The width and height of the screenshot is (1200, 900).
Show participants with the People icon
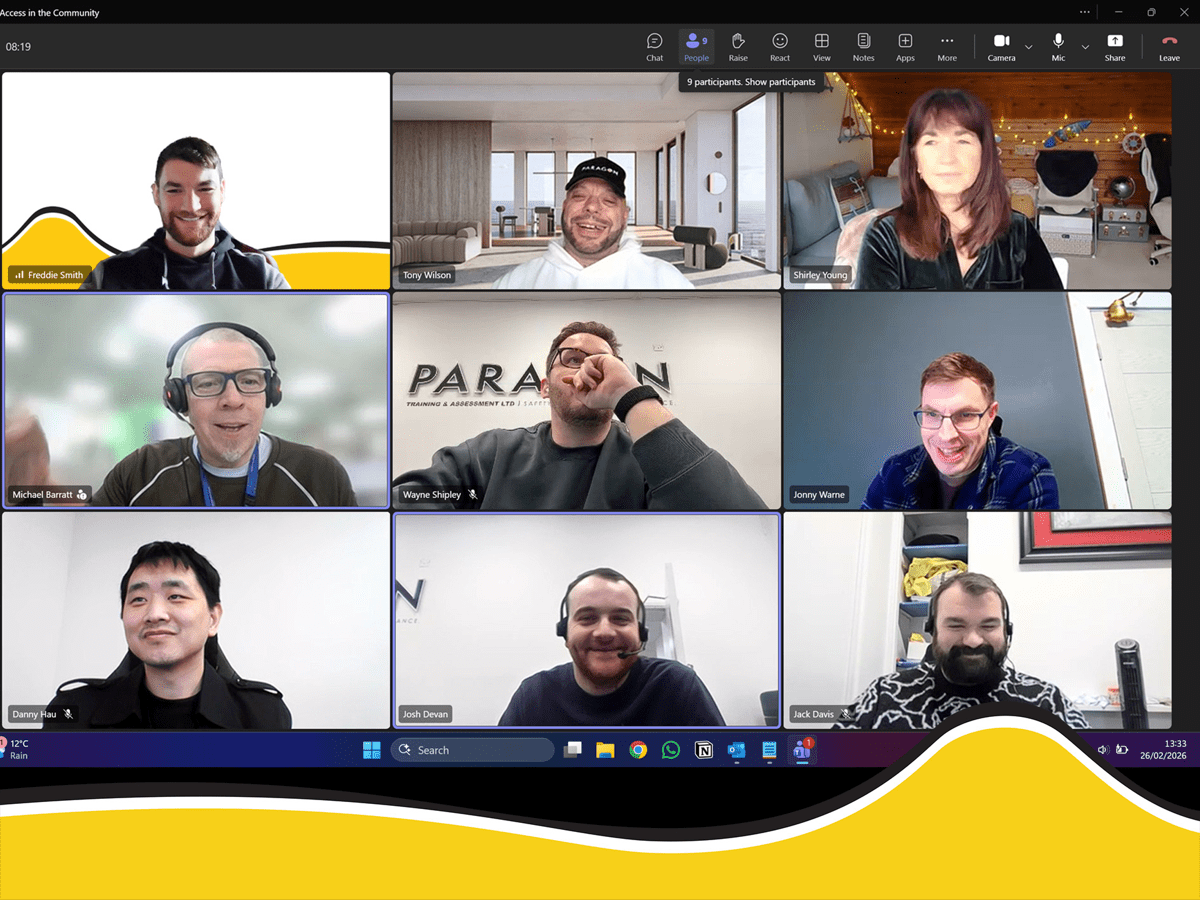tap(696, 46)
